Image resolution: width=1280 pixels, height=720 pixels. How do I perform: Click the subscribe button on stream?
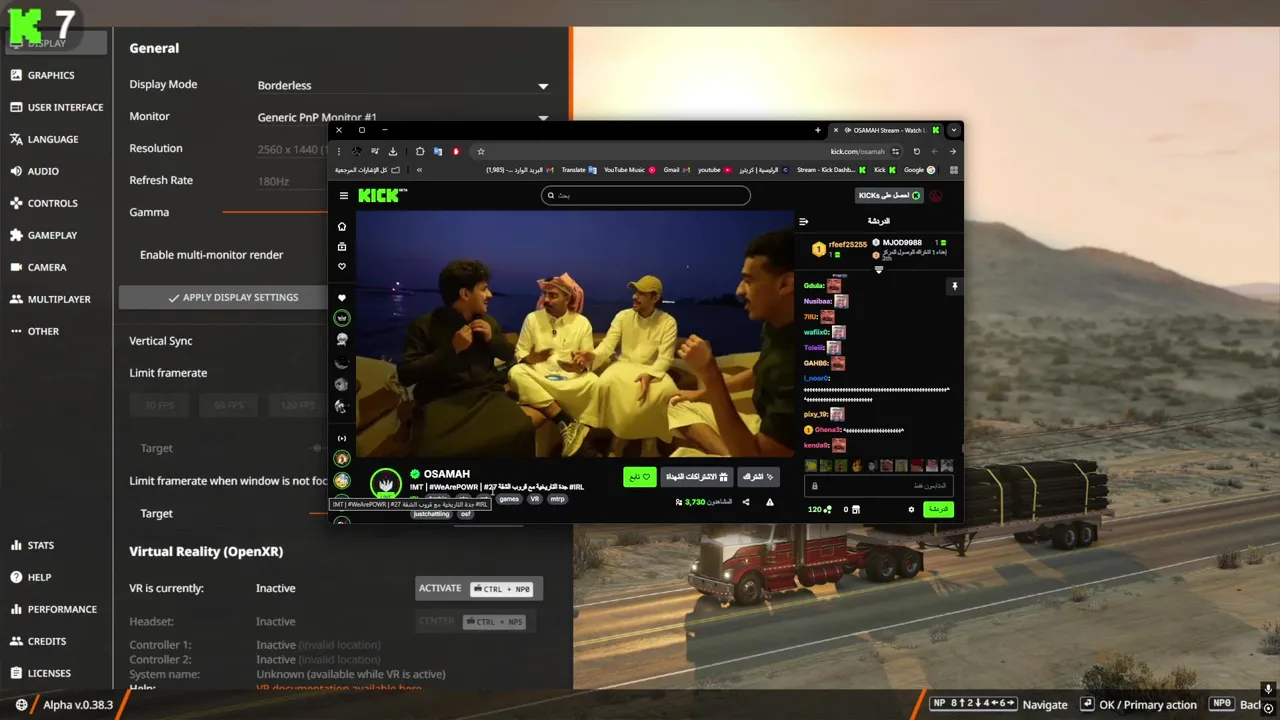[758, 477]
